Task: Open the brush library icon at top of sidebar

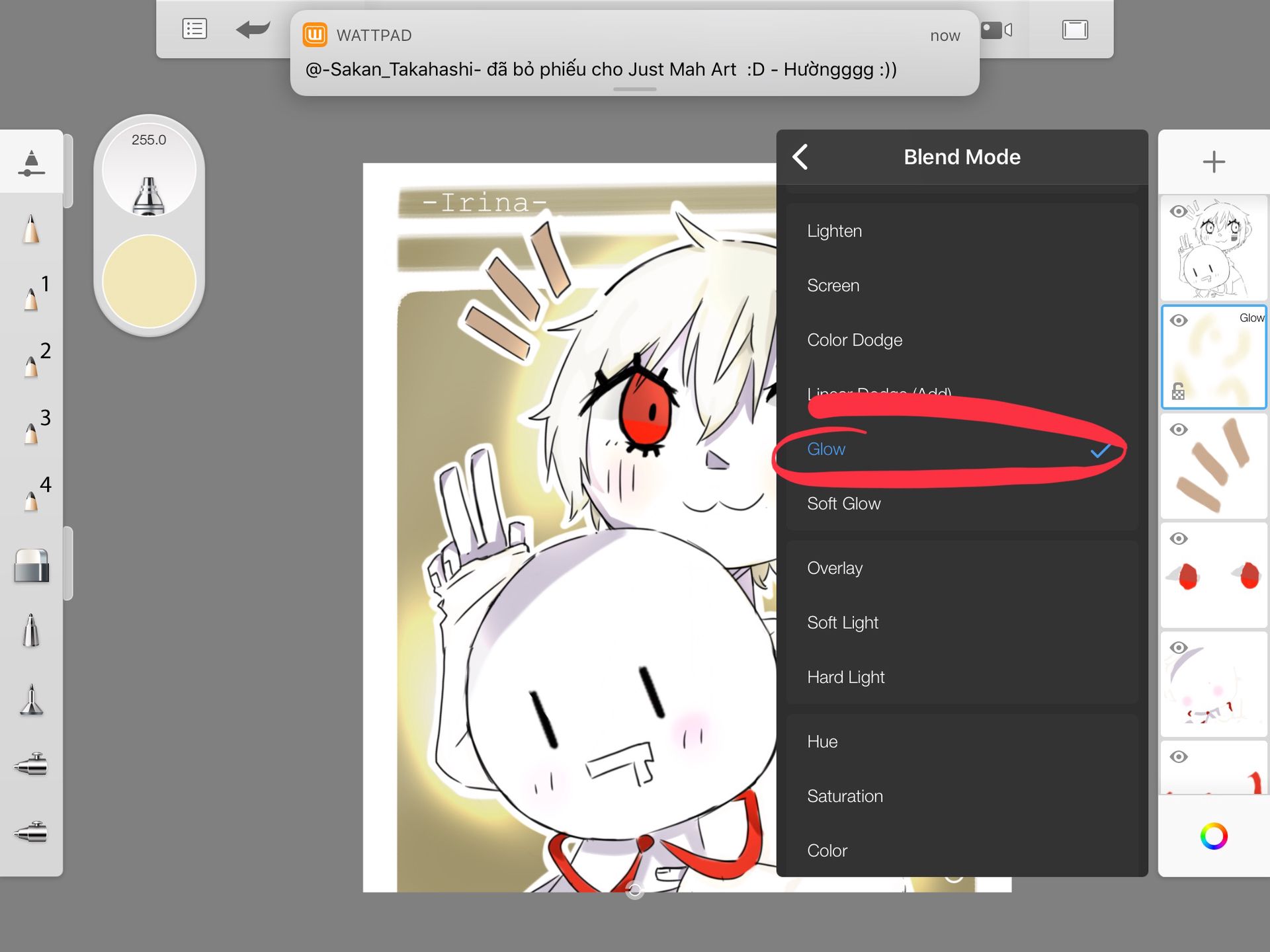Action: (31, 163)
